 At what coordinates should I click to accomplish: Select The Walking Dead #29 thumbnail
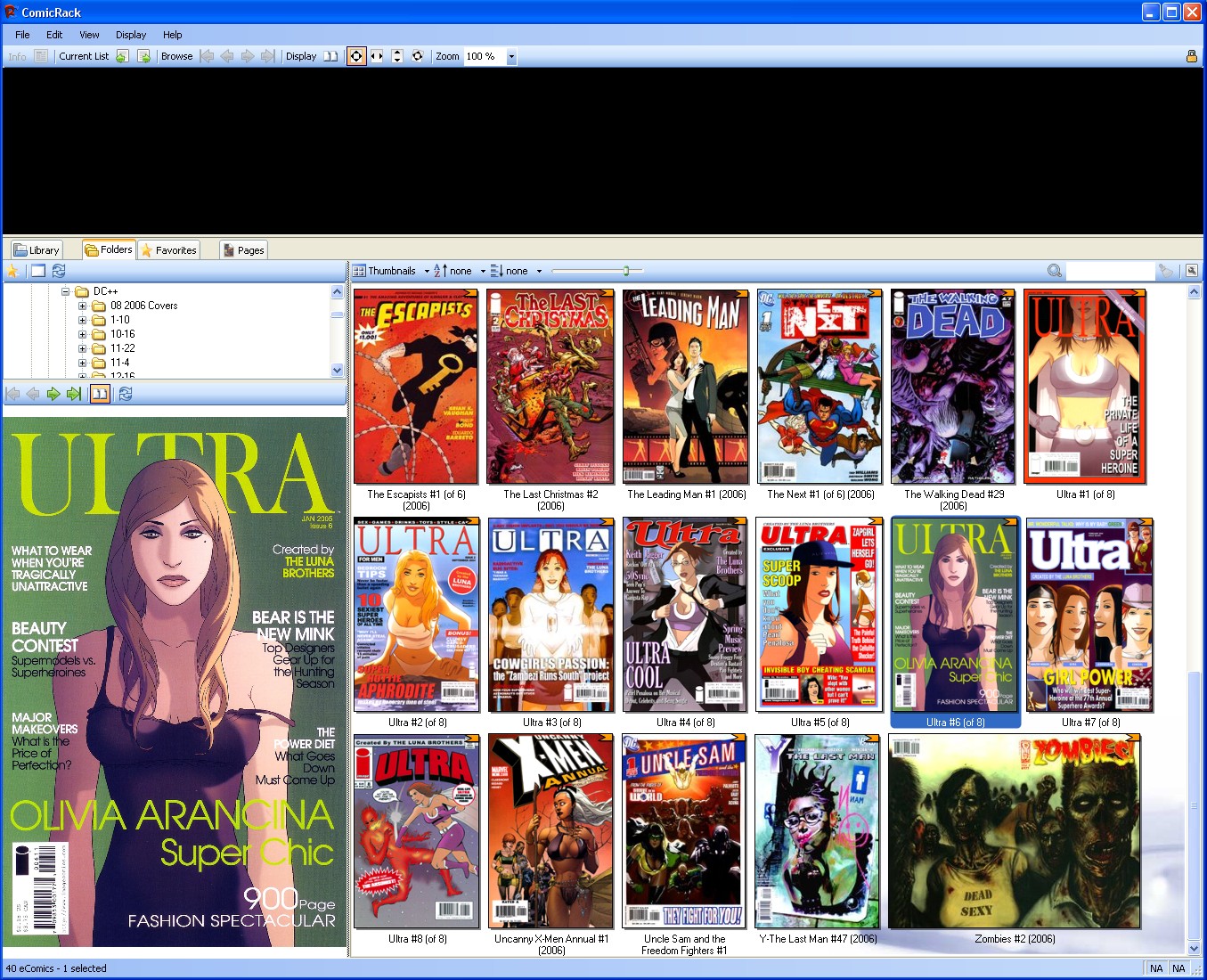click(x=953, y=387)
